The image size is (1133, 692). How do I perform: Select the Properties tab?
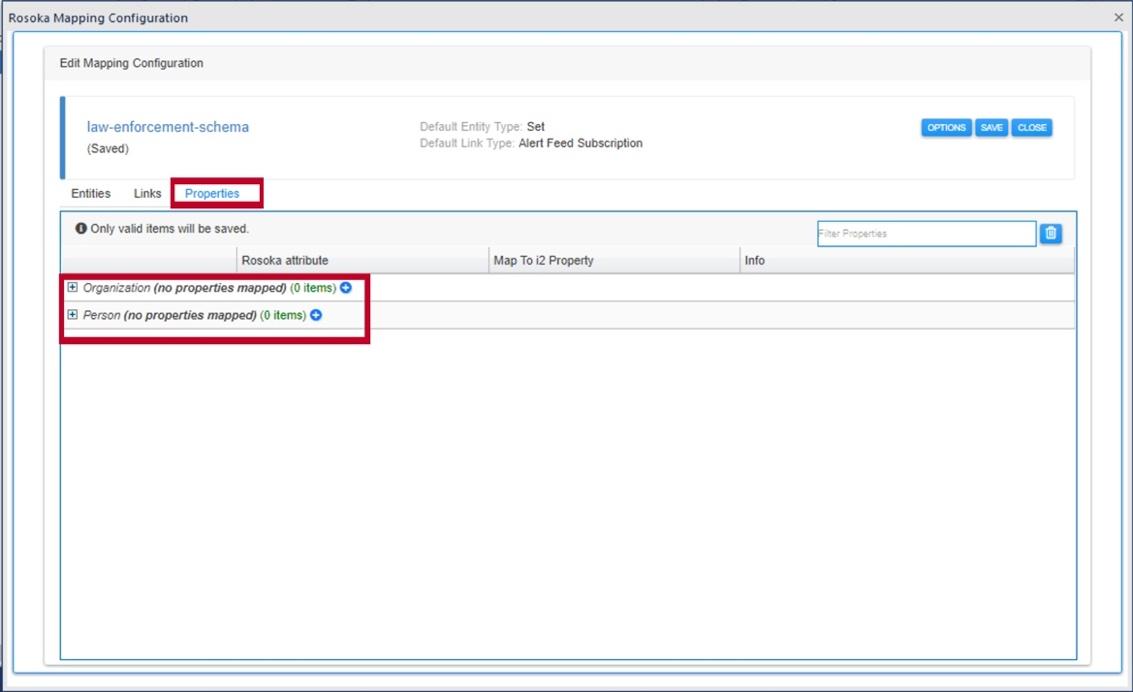pos(212,193)
